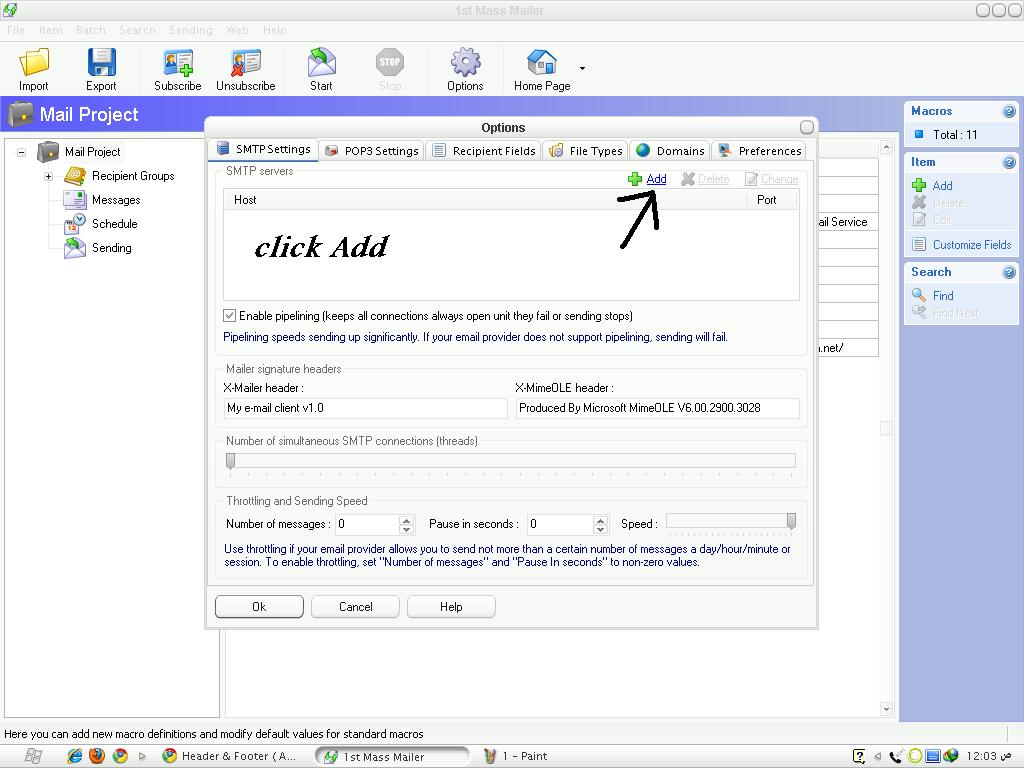Click Add in the Item panel

942,186
